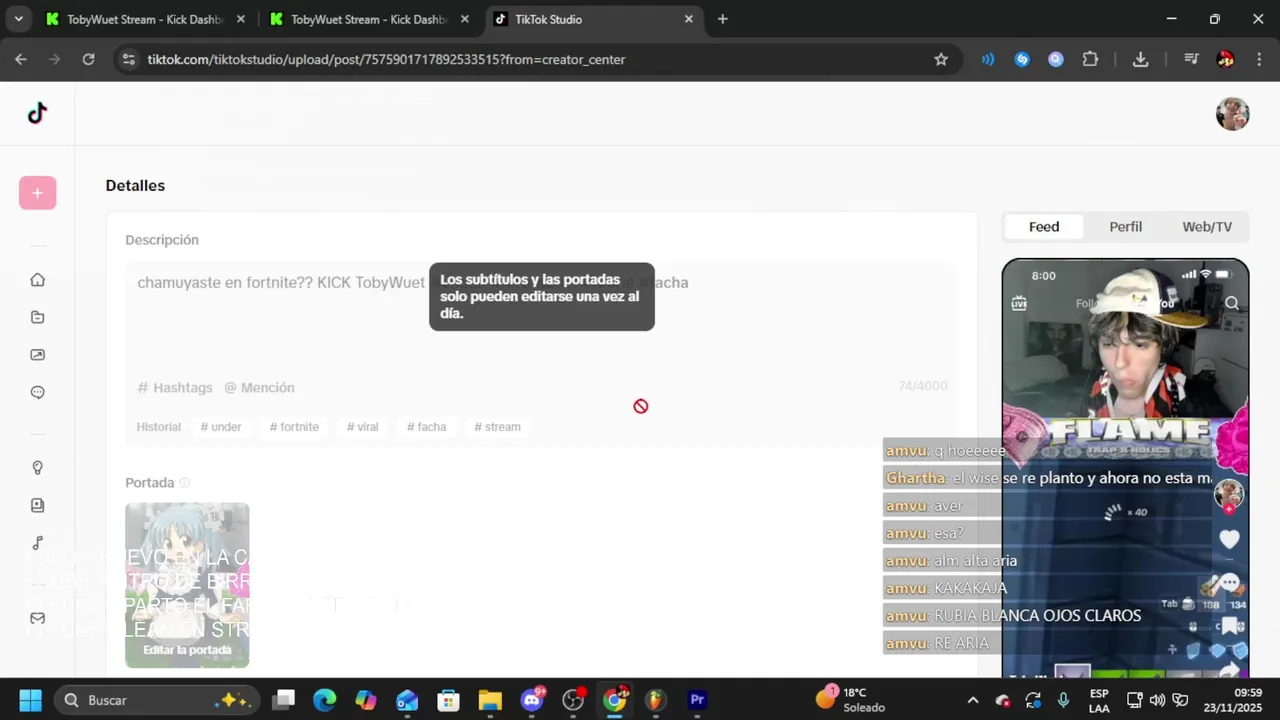The height and width of the screenshot is (720, 1280).
Task: Click the Detalles heading
Action: tap(135, 186)
